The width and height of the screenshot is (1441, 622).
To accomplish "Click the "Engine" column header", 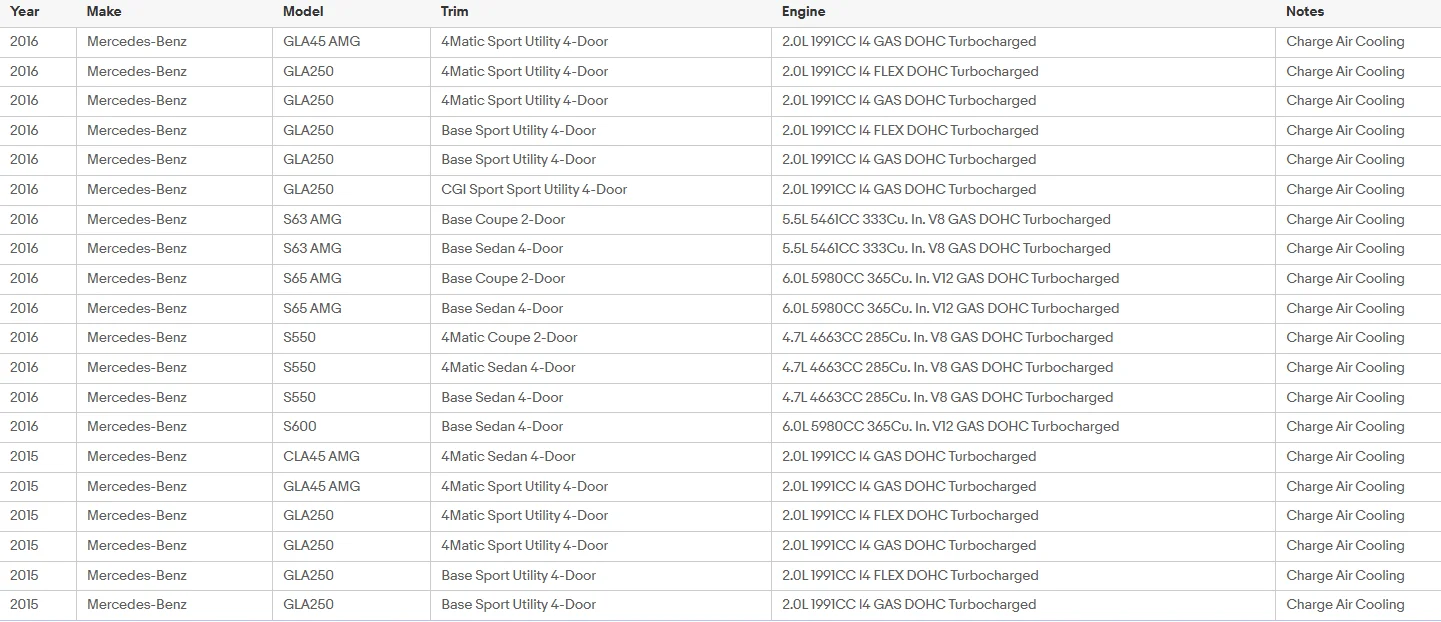I will point(804,12).
